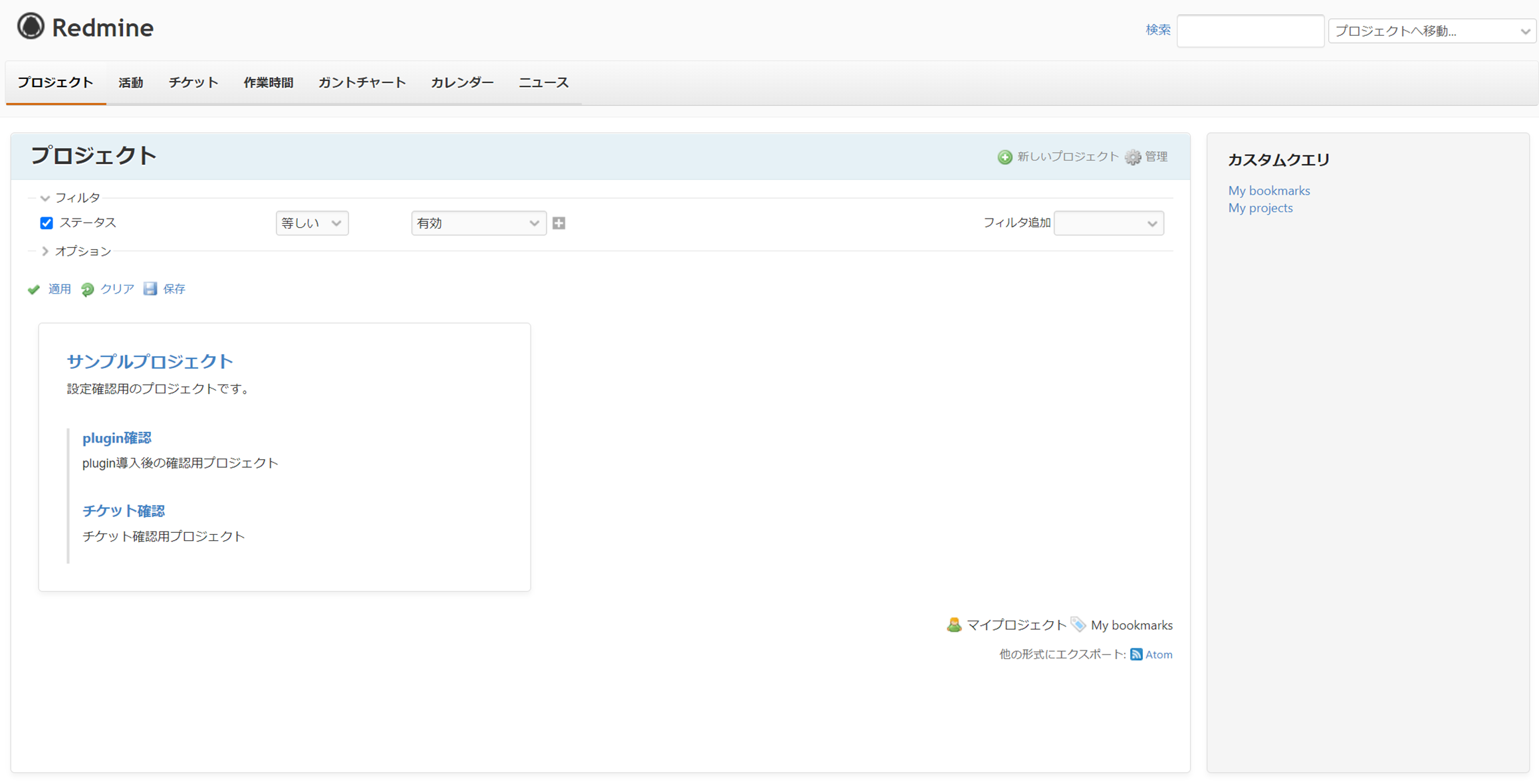Click the green apply checkmark icon
The image size is (1539, 784).
(34, 289)
